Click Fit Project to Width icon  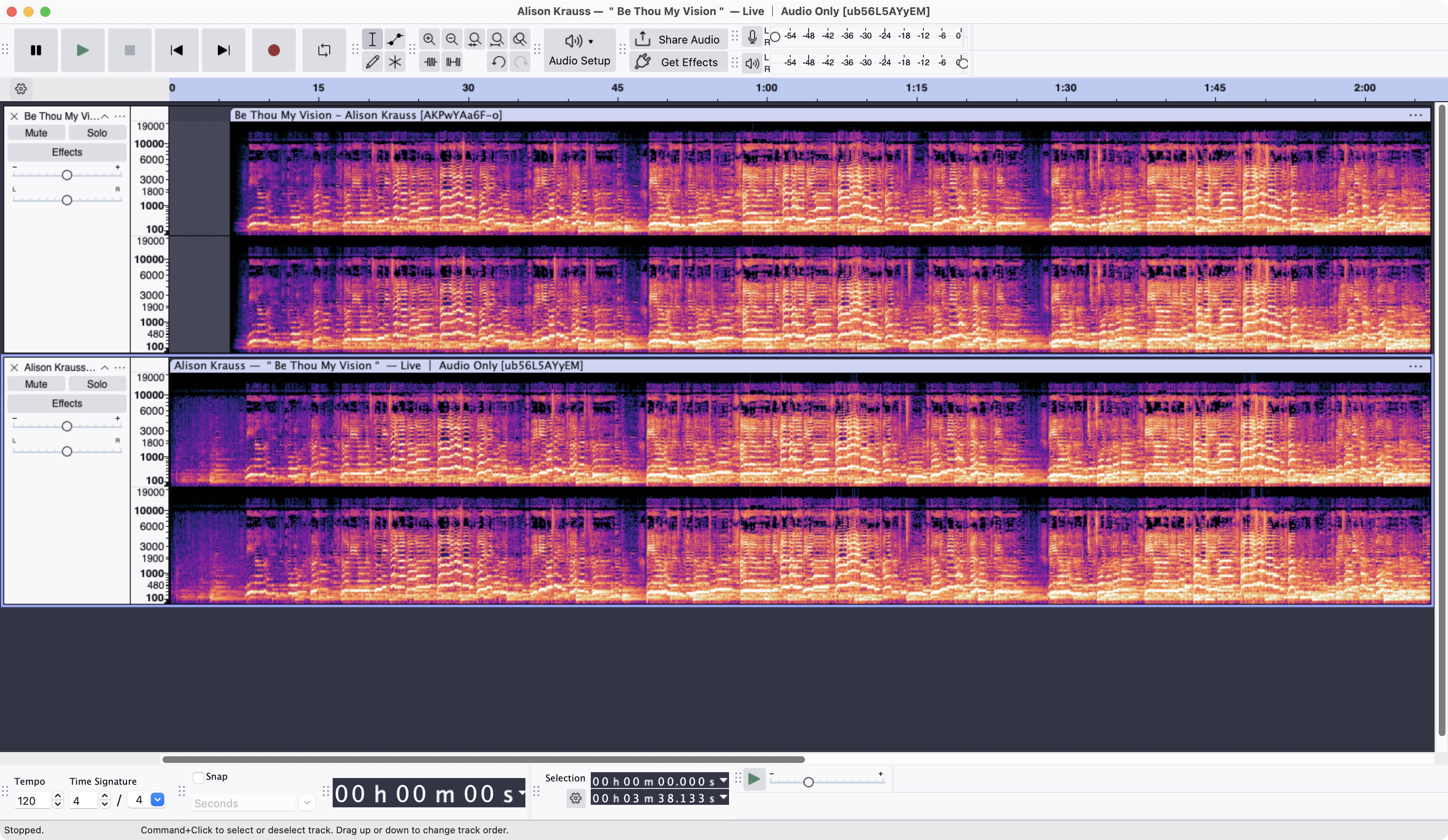(497, 39)
